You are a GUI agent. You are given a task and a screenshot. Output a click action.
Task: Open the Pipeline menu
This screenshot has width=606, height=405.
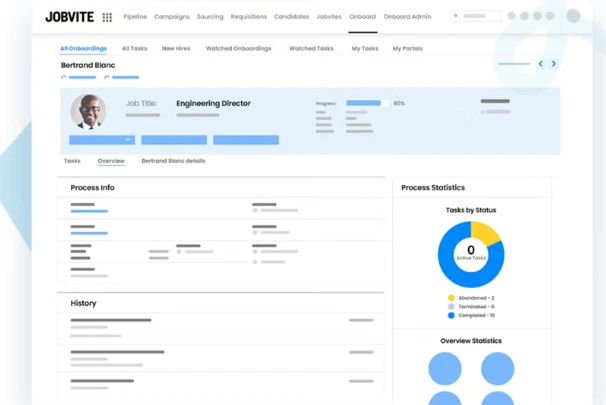coord(135,17)
